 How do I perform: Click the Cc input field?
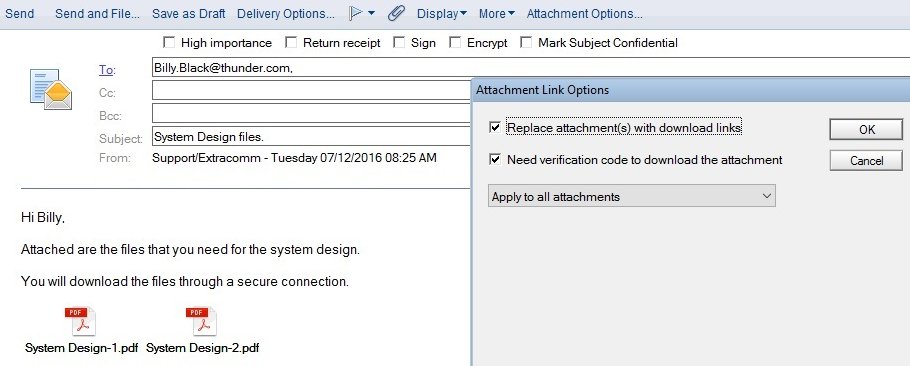(x=312, y=90)
